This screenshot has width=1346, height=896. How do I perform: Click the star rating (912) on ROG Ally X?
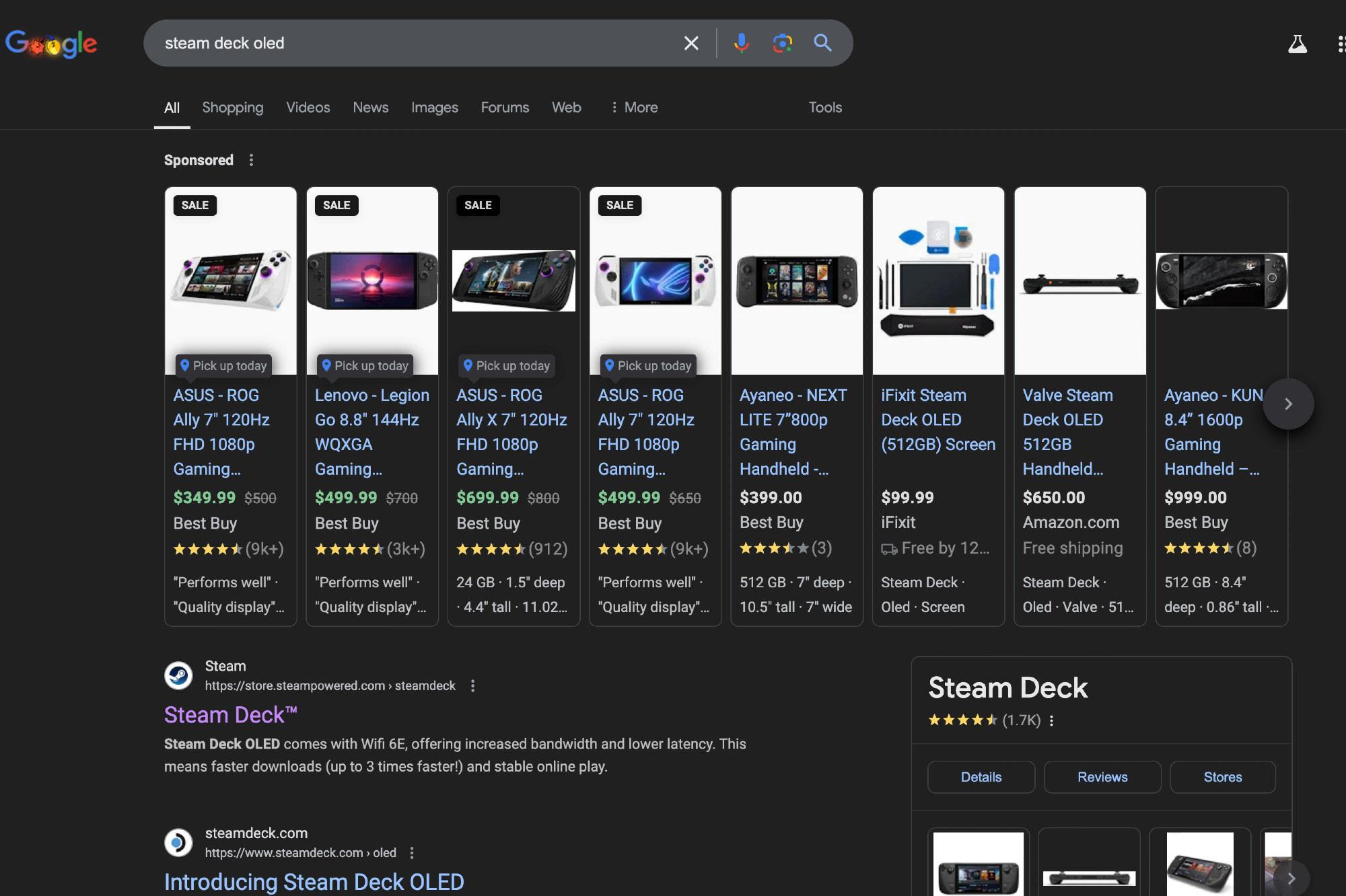[512, 549]
